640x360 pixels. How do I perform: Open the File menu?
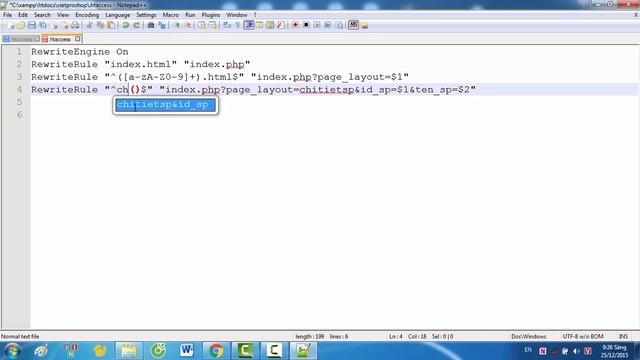[x=7, y=15]
